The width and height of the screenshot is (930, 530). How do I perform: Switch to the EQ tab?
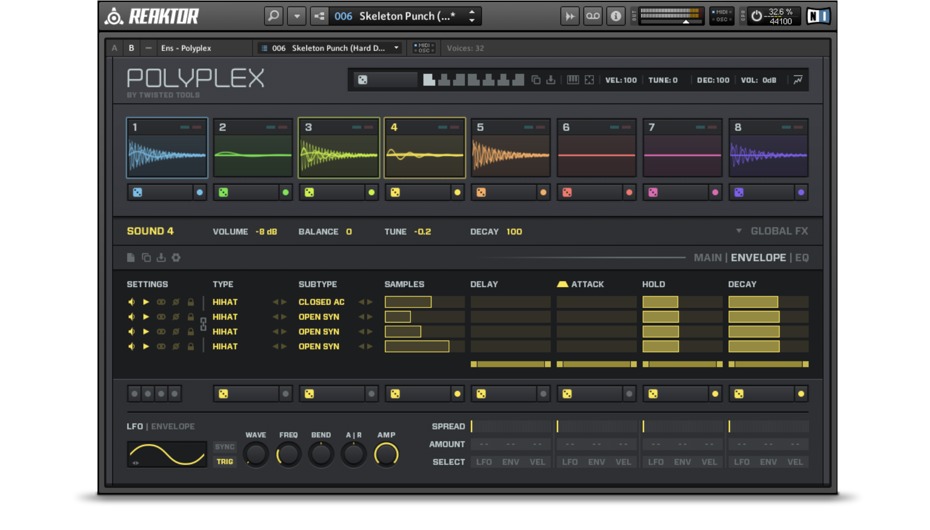click(802, 258)
